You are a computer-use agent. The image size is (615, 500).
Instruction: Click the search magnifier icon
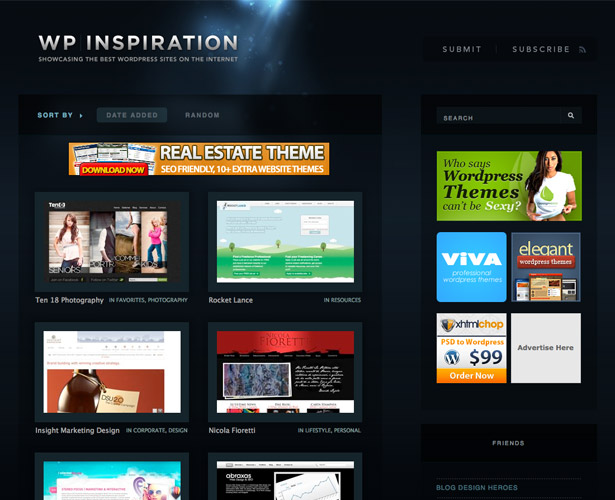571,115
